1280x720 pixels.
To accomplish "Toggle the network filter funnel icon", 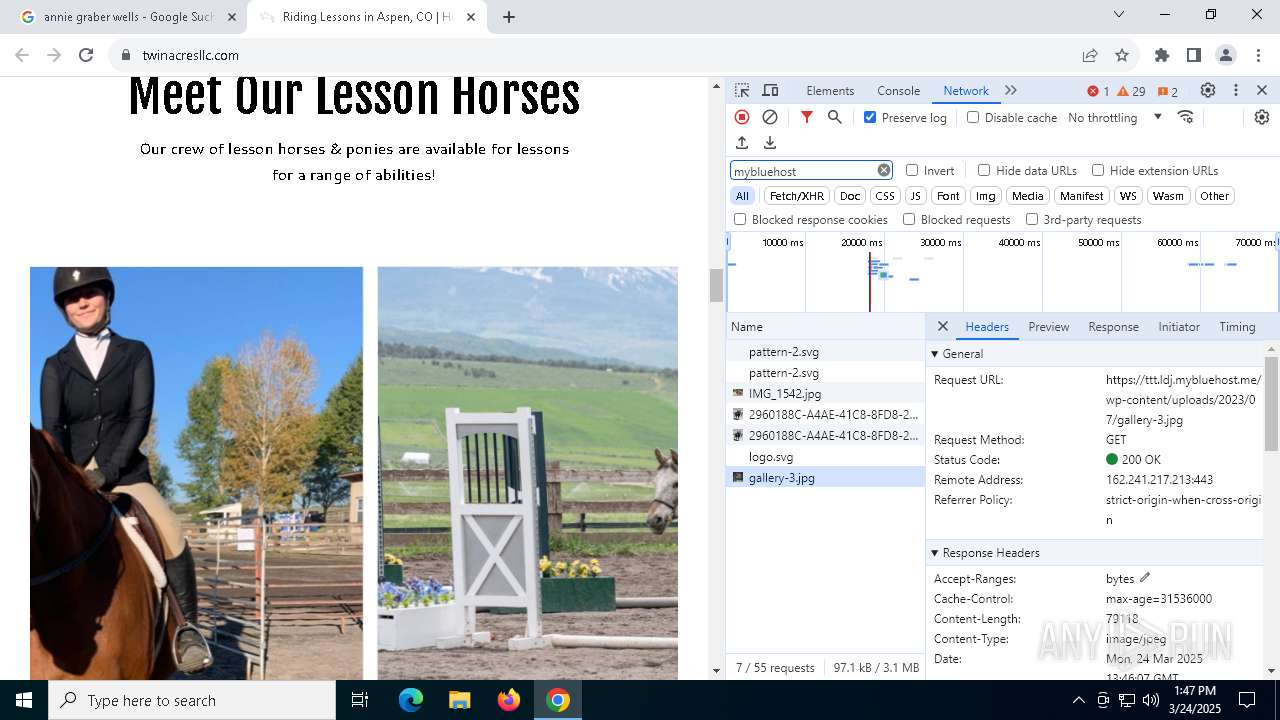I will [807, 117].
